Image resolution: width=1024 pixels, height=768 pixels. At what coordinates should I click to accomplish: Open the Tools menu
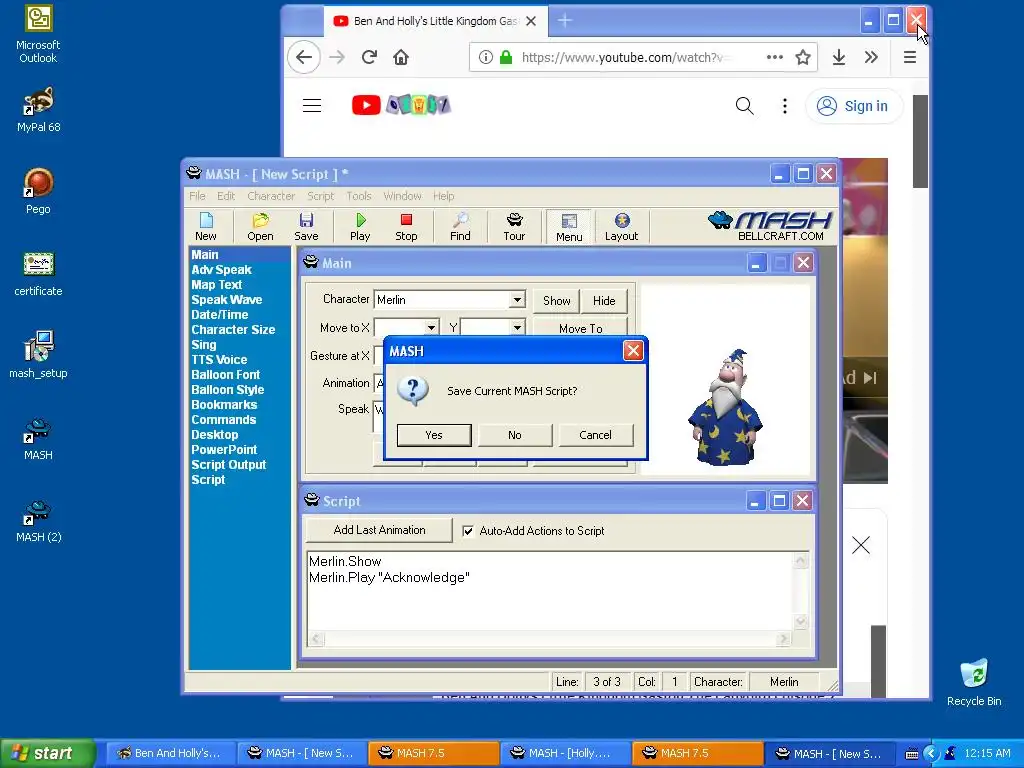click(x=359, y=196)
